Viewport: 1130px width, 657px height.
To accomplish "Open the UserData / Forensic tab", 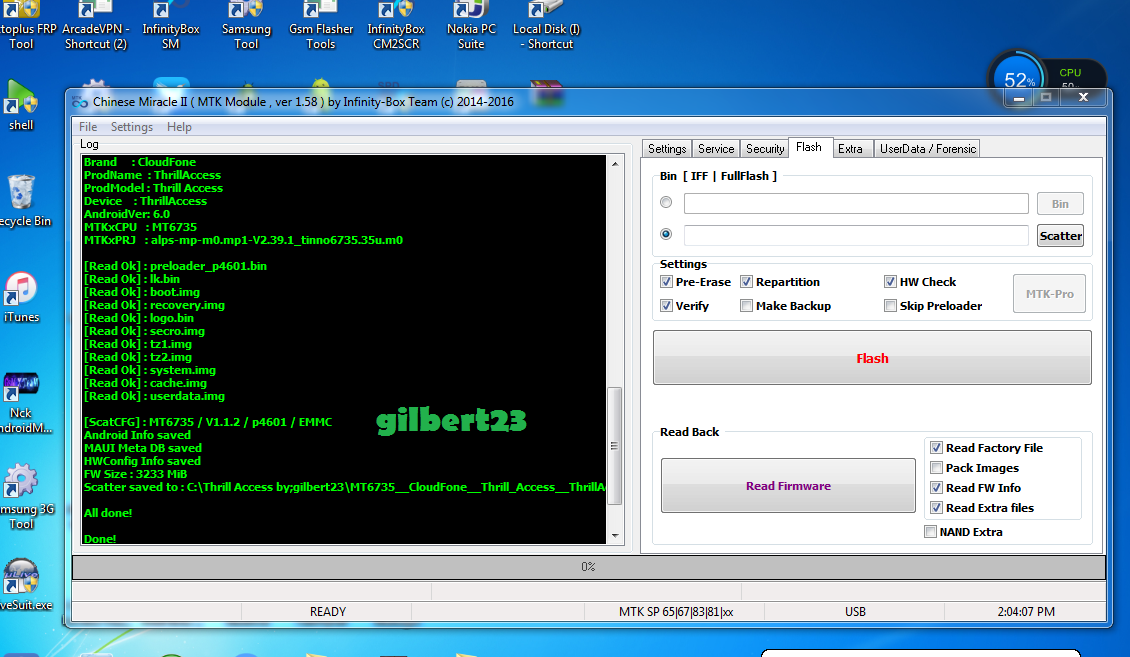I will (x=927, y=148).
